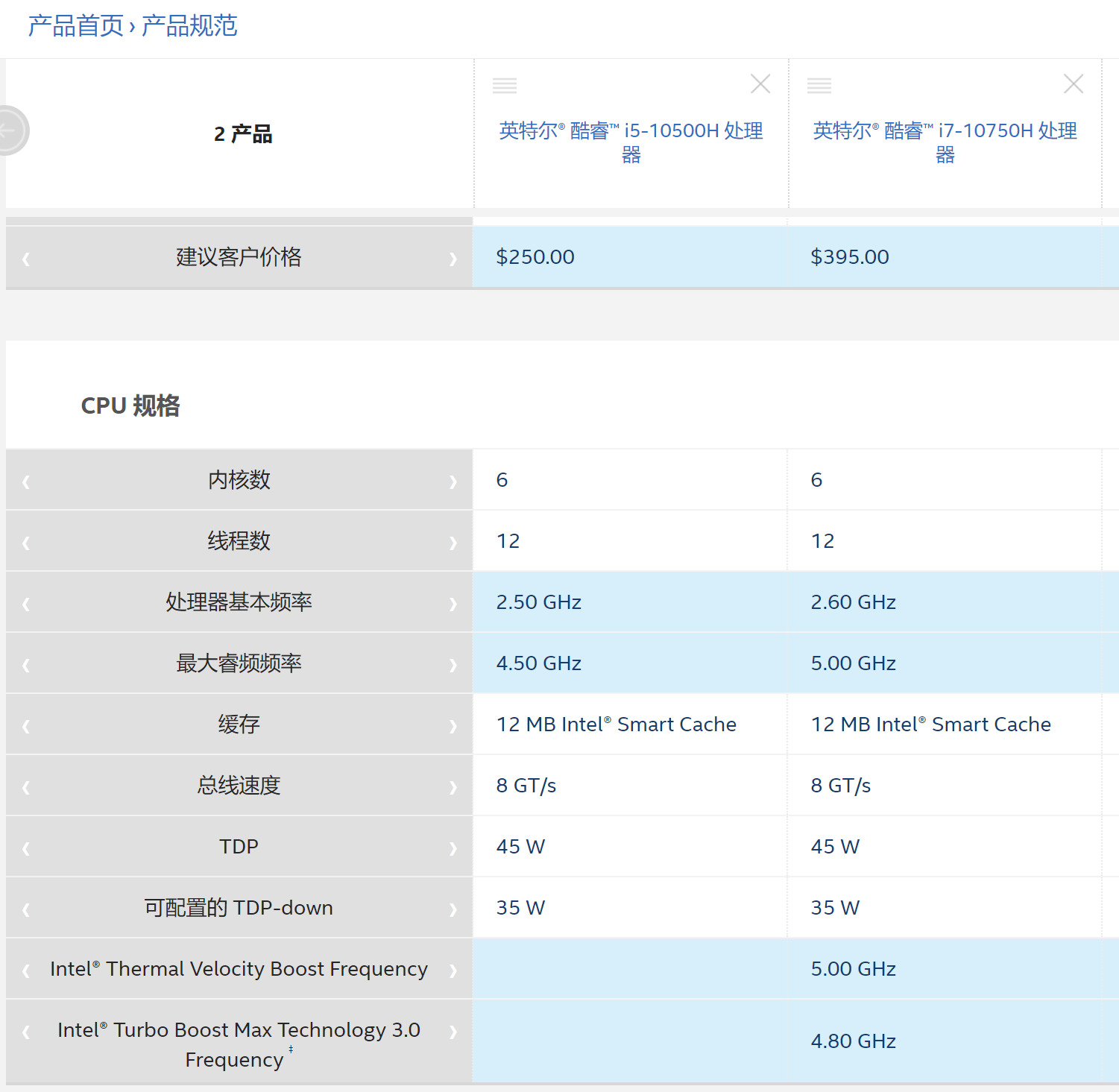The height and width of the screenshot is (1092, 1119).
Task: Click the right chevron on the 内核数 row
Action: tap(453, 480)
